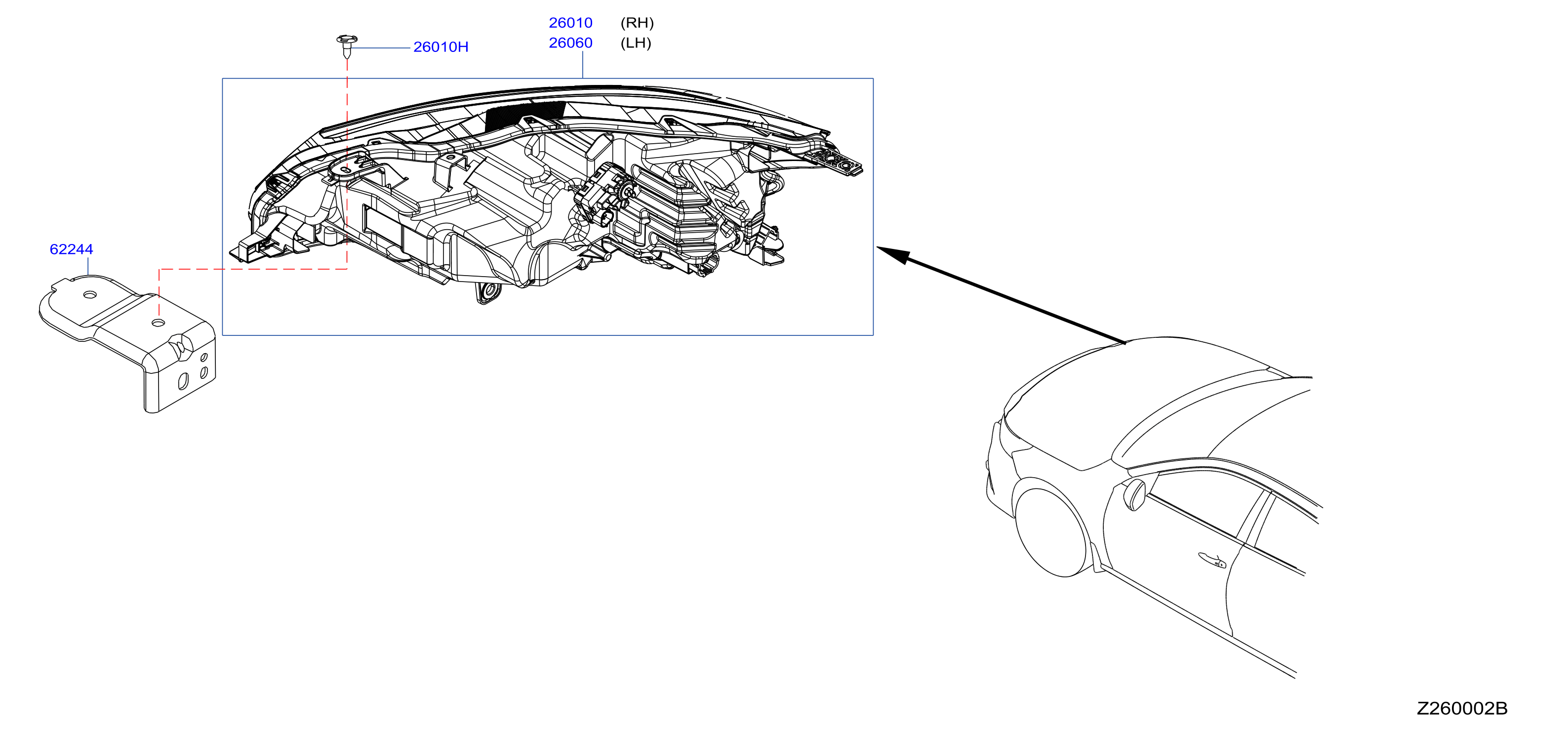Select the headlamp assembly drawing
Viewport: 1568px width, 733px height.
(x=545, y=195)
